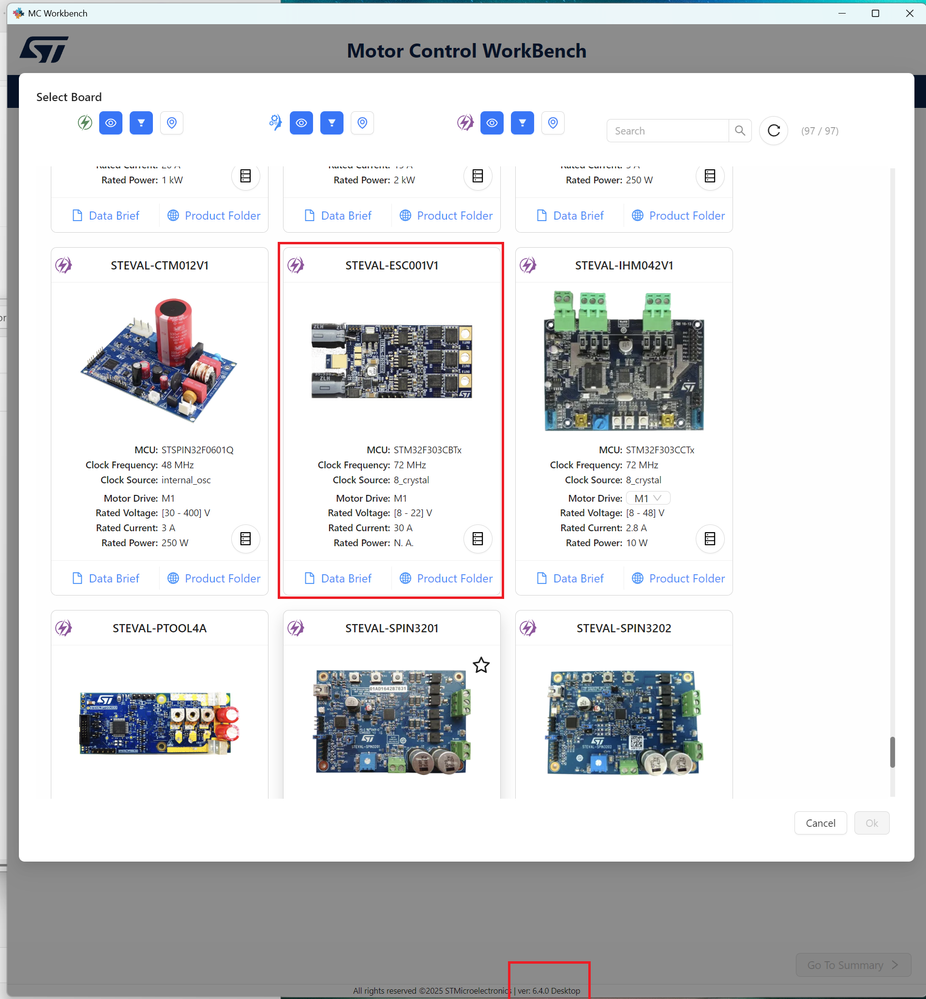The height and width of the screenshot is (999, 926).
Task: Click blue power board category icon
Action: tap(275, 122)
